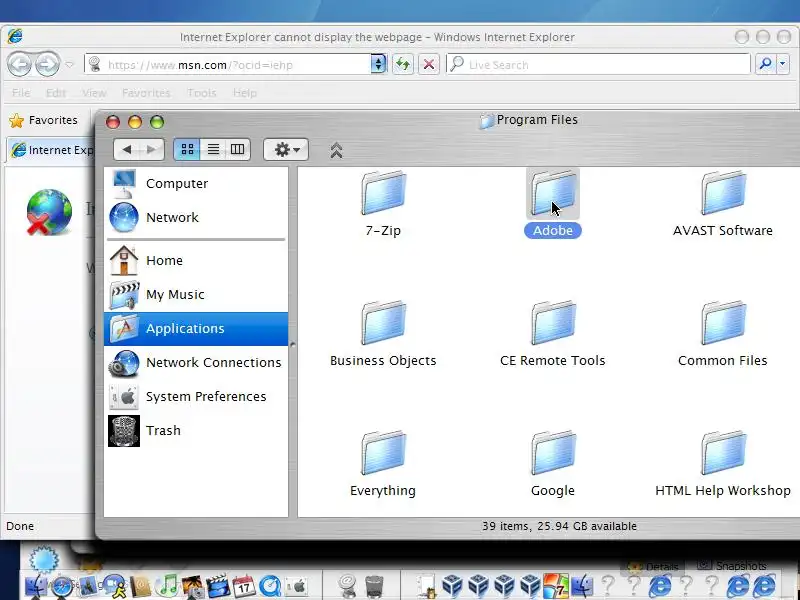Select Network in the sidebar
The height and width of the screenshot is (600, 800).
196,217
